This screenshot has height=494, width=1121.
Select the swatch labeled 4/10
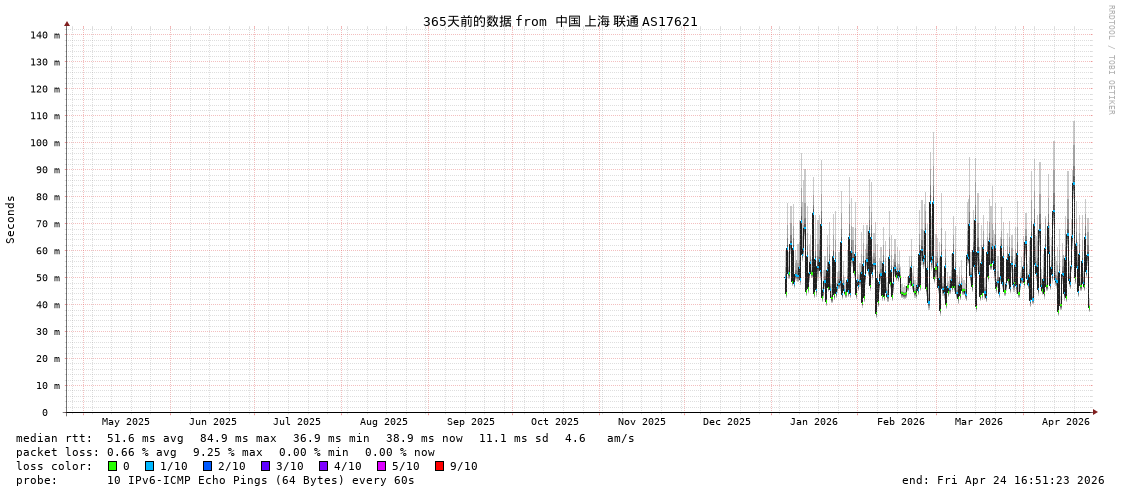point(324,466)
